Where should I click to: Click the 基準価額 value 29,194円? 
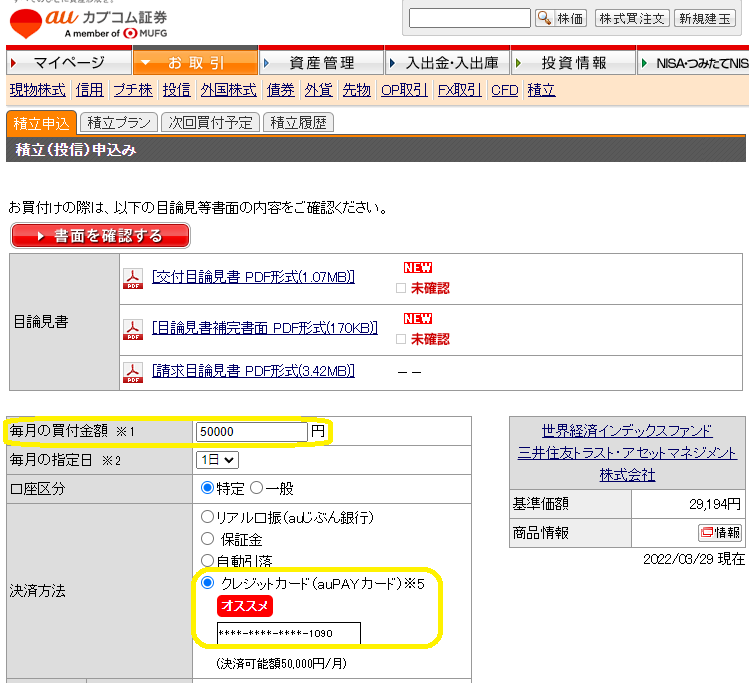pos(715,504)
